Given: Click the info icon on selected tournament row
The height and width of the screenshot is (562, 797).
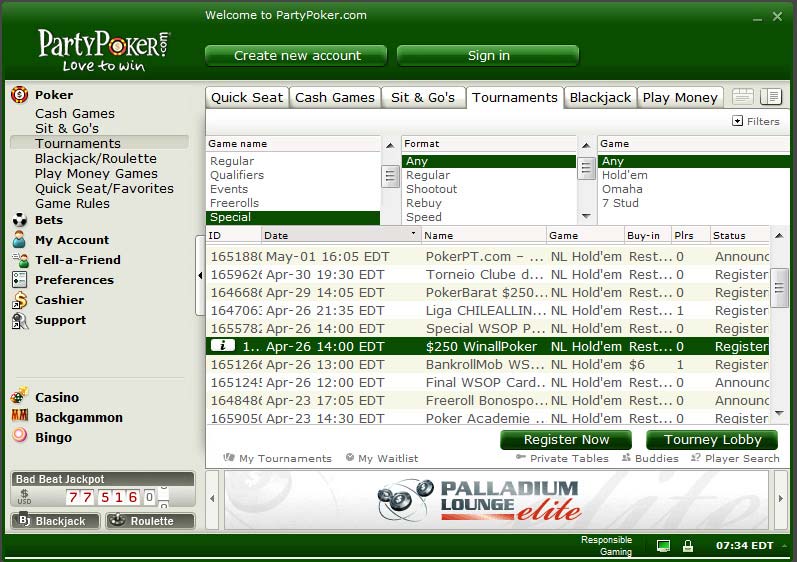Looking at the screenshot, I should (223, 346).
